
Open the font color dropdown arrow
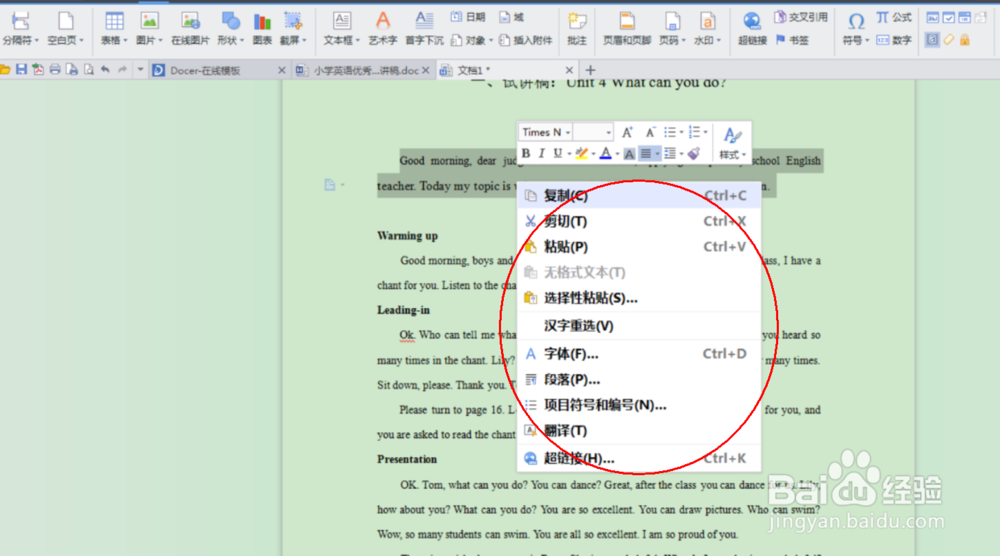pyautogui.click(x=618, y=154)
